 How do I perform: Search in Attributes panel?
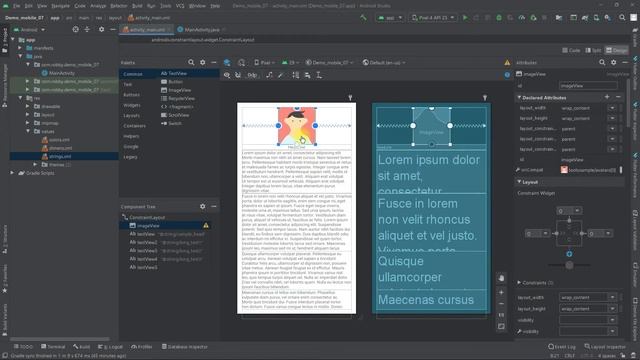(x=602, y=62)
